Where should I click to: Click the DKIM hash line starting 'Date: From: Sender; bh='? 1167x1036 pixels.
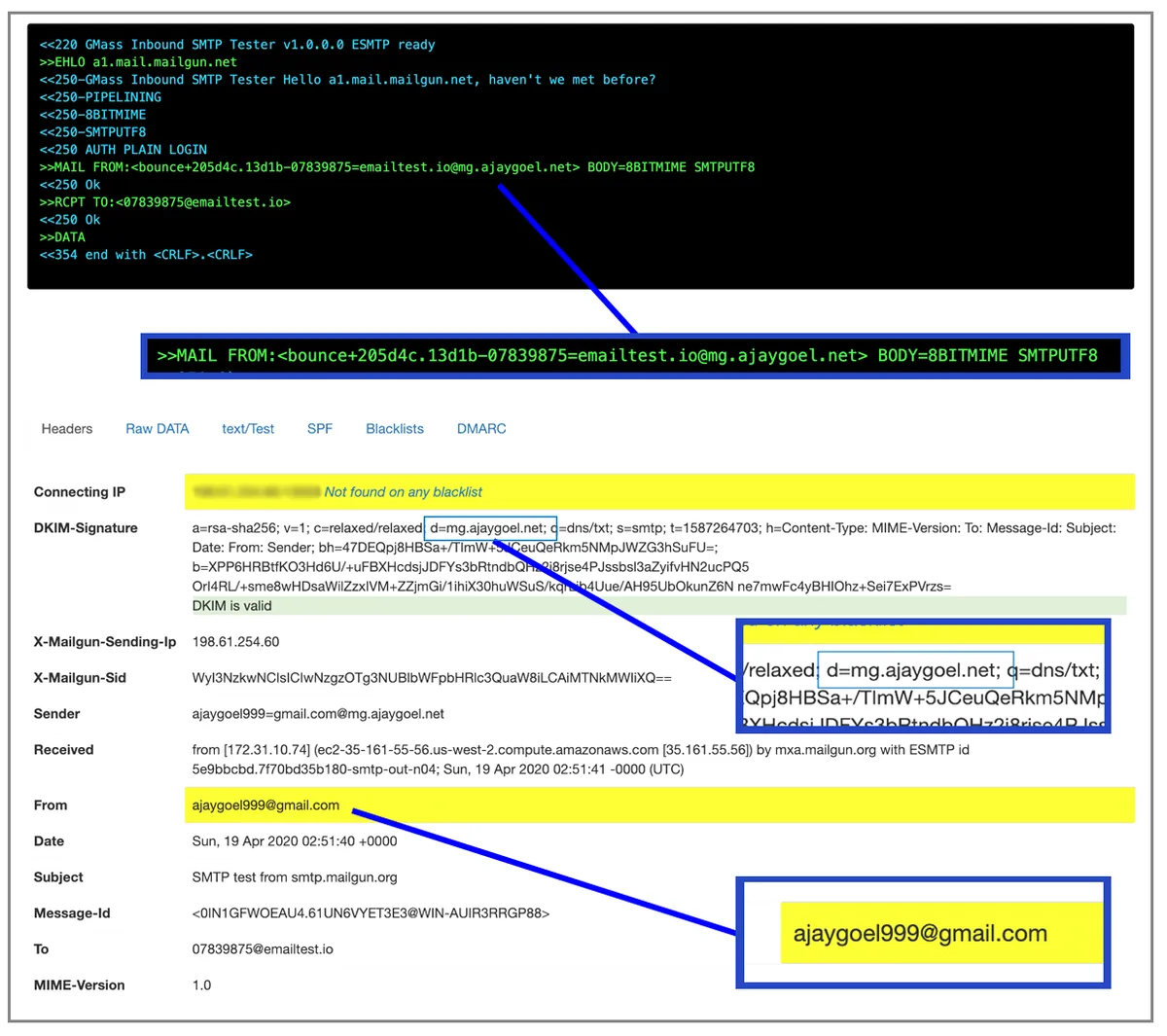pos(455,548)
